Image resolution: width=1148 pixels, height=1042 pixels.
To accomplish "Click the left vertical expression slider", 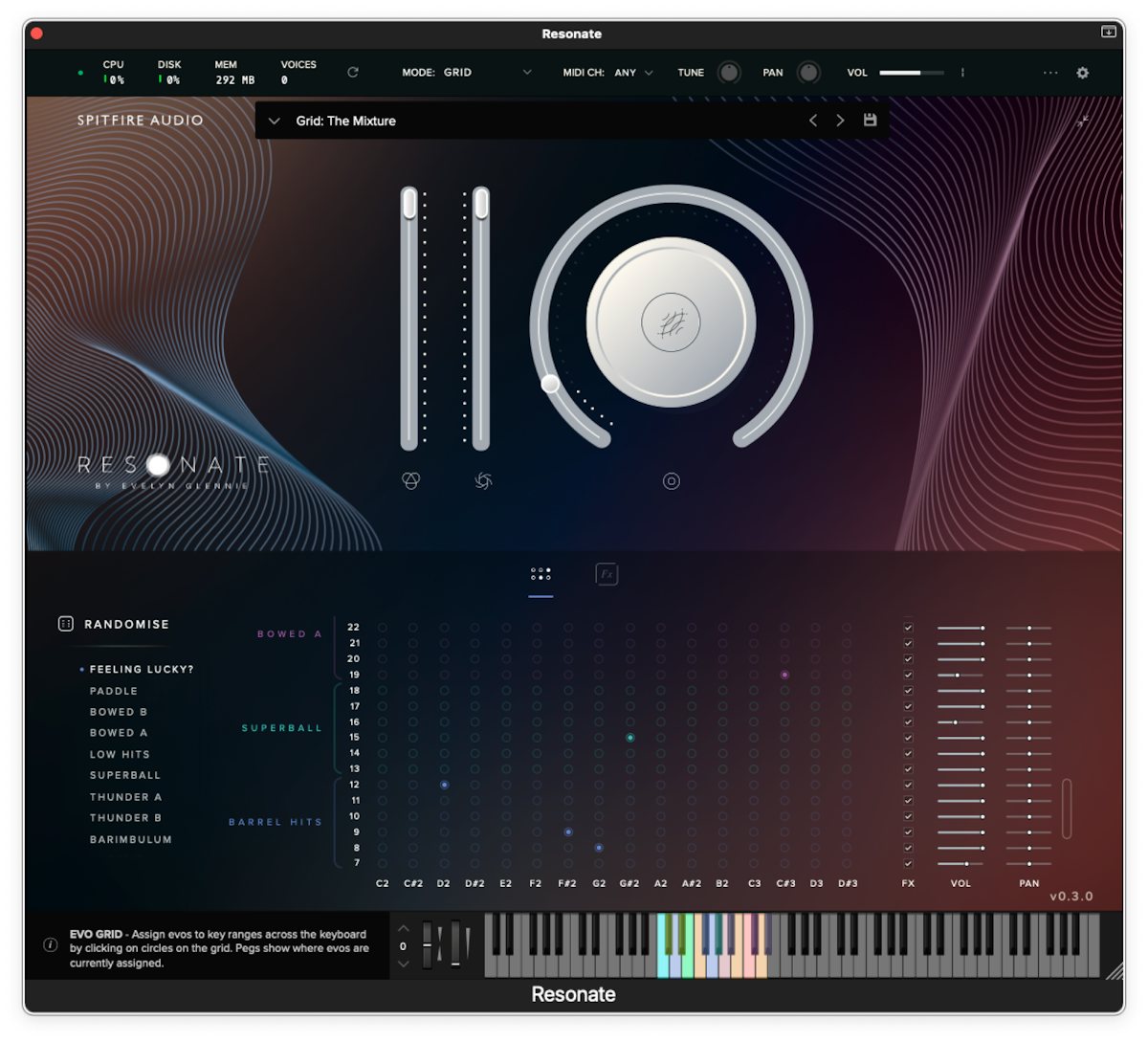I will tap(409, 318).
